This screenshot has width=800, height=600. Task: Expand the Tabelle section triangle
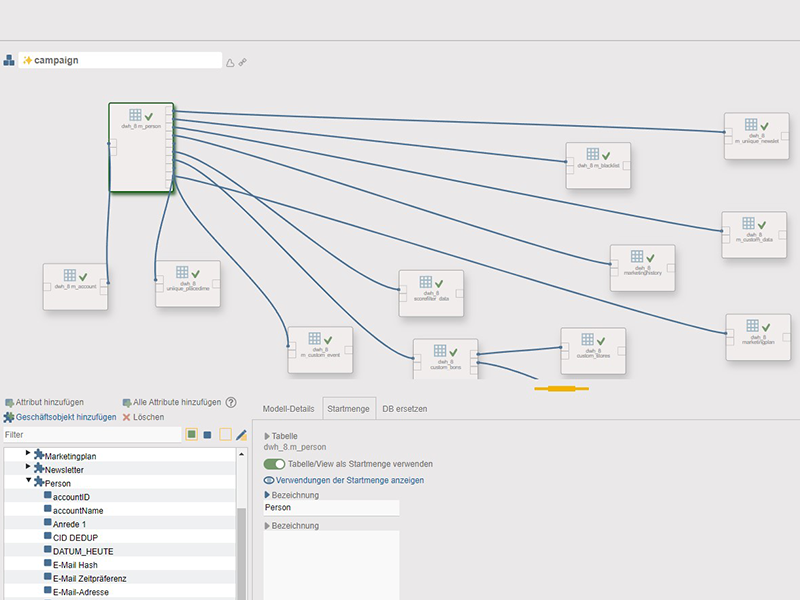click(x=267, y=436)
